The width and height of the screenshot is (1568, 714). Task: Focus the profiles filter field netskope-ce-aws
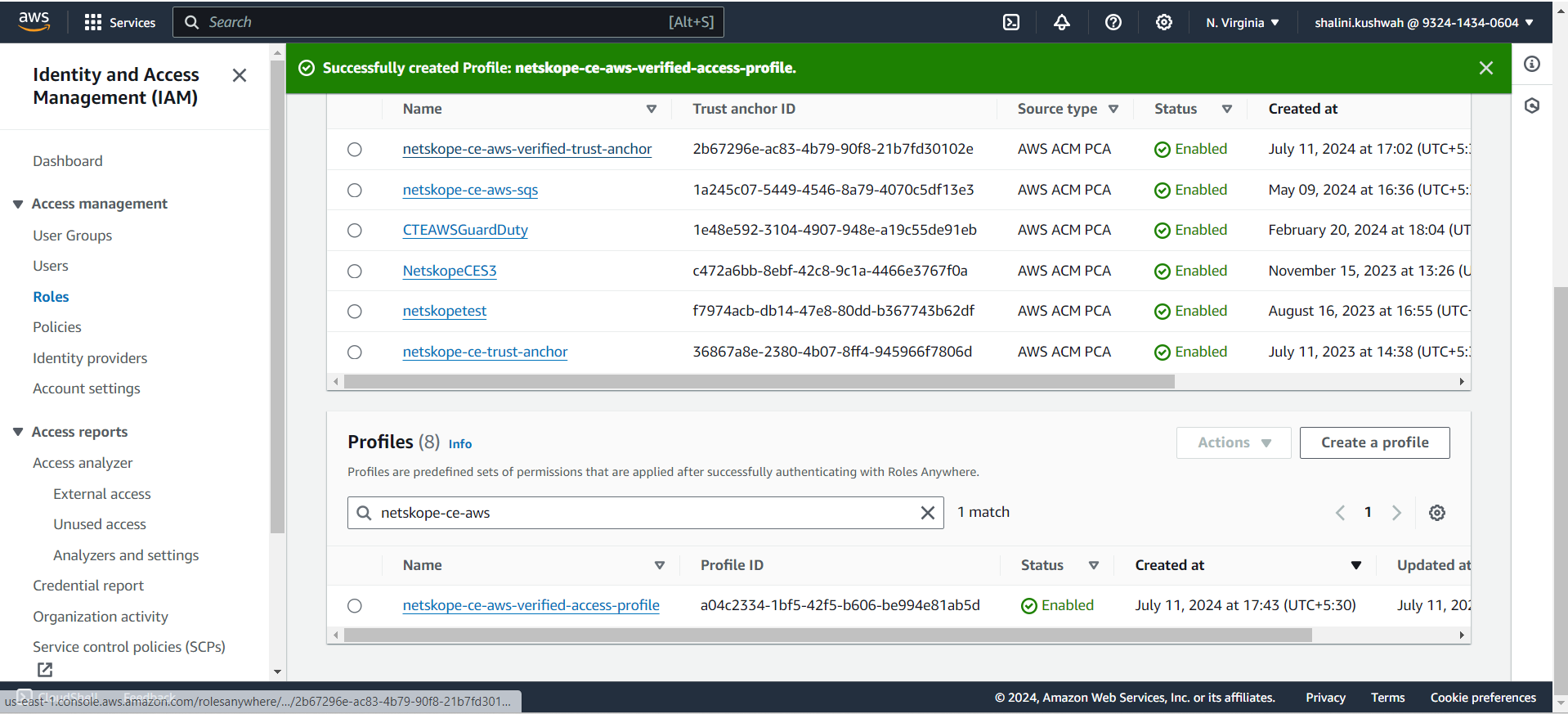click(646, 513)
